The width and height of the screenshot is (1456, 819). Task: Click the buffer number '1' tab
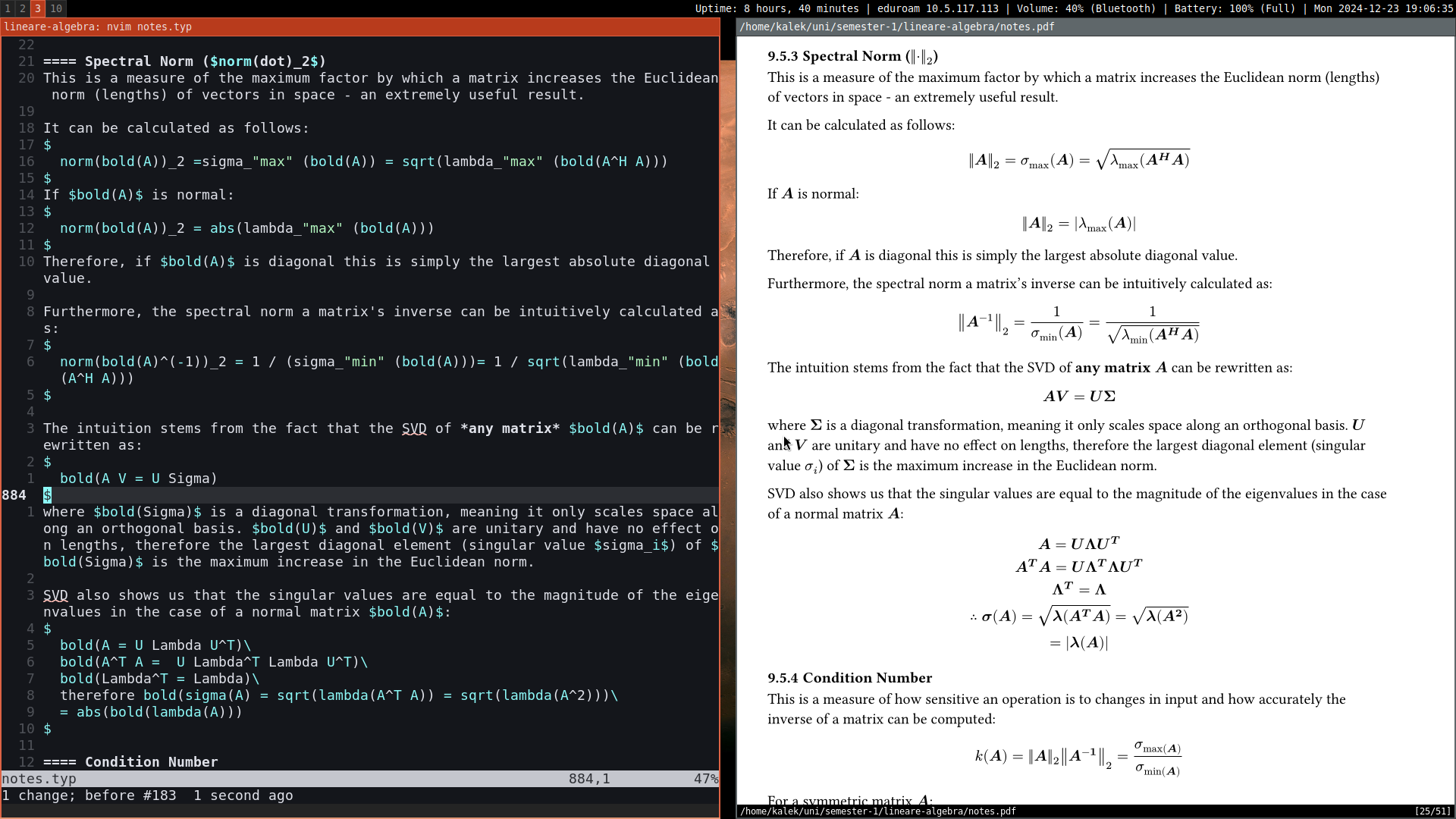(8, 8)
